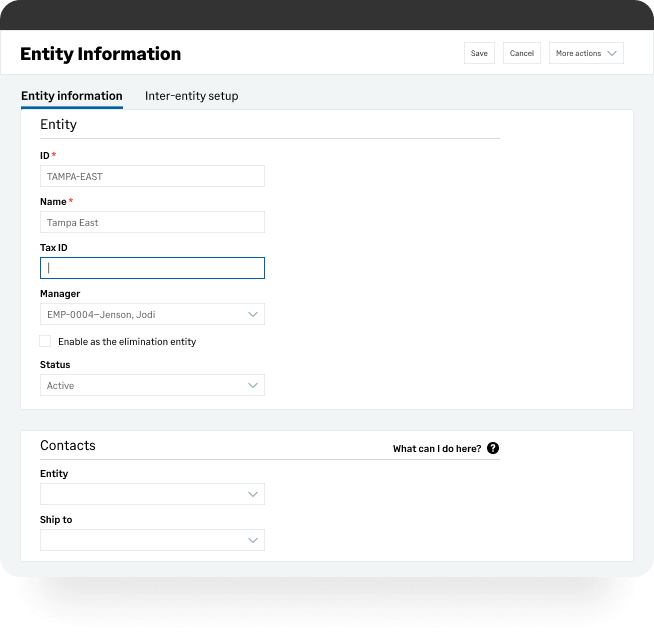654x641 pixels.
Task: Click the chevron arrow in Contacts Entity field
Action: 253,494
